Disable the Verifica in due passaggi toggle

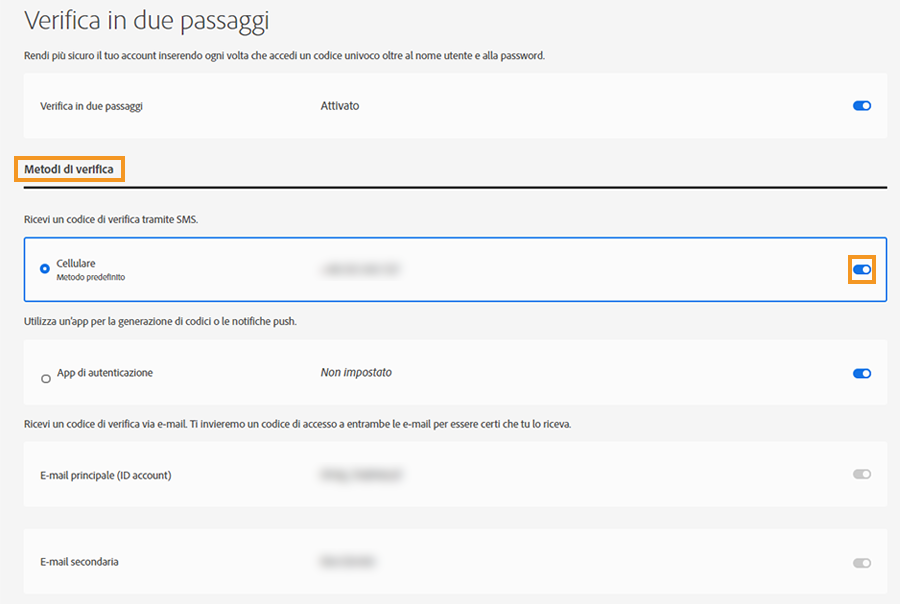(x=862, y=105)
